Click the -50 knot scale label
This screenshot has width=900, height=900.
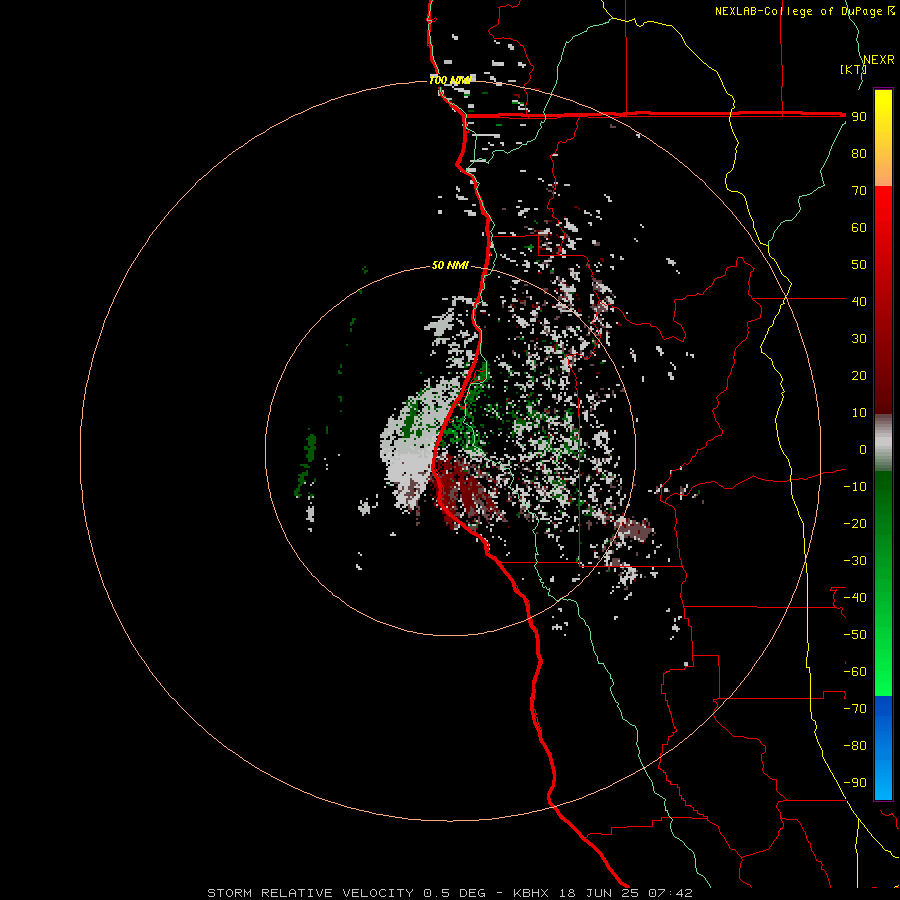[855, 635]
